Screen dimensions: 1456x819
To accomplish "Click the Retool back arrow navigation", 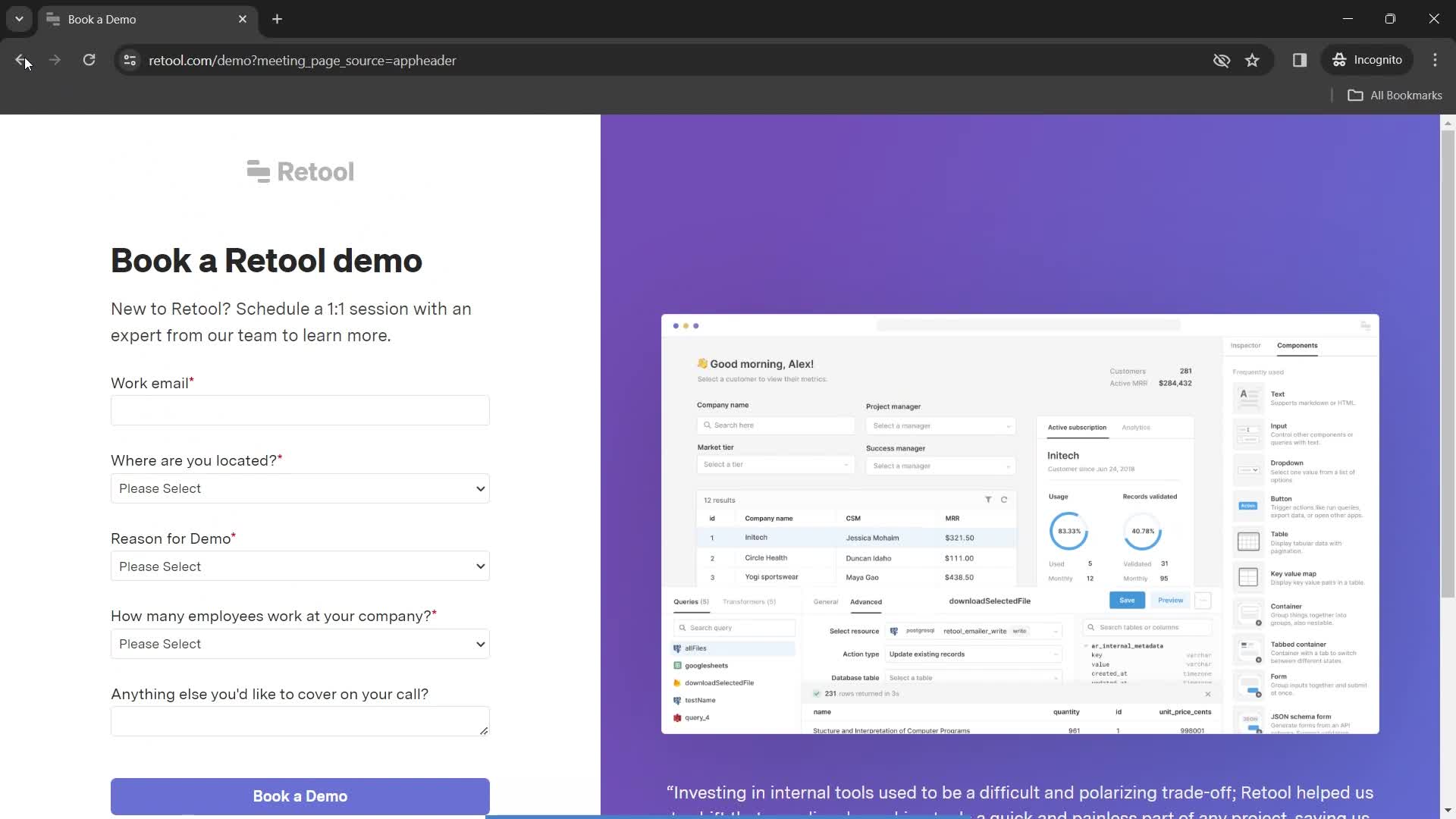I will [22, 60].
